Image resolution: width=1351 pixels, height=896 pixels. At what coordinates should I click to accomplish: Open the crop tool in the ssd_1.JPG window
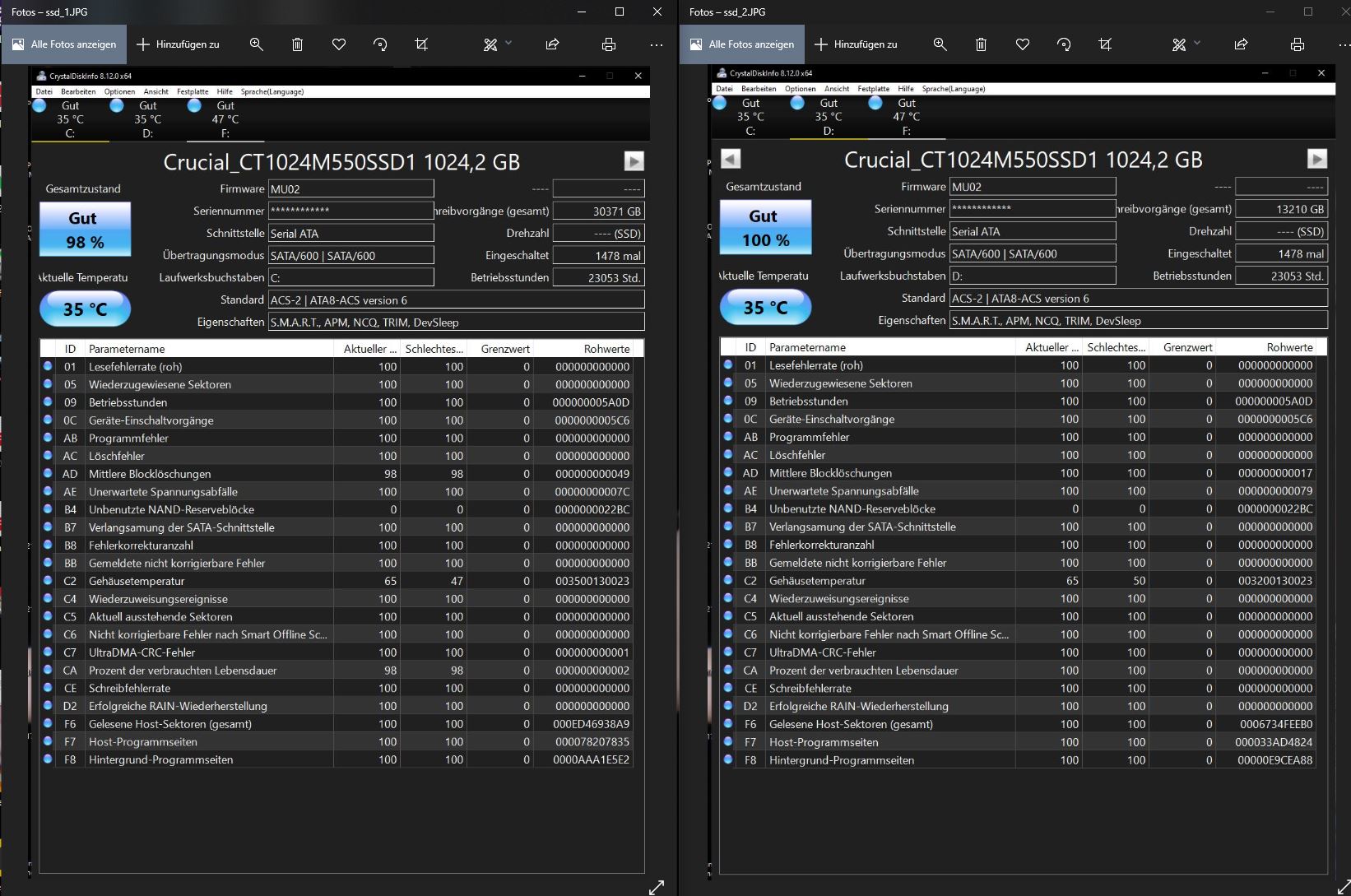point(421,44)
